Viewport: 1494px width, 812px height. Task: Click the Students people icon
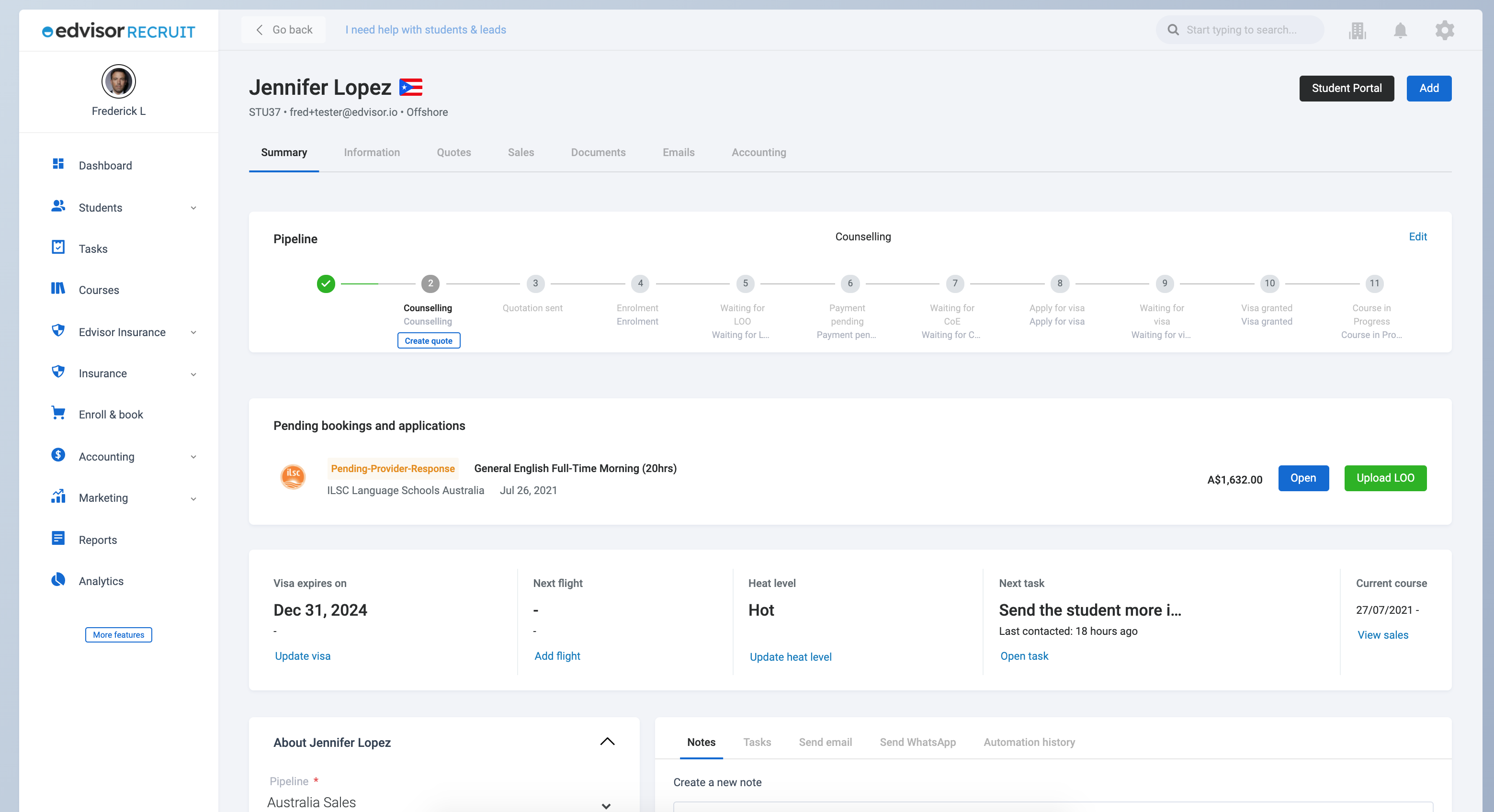tap(58, 206)
